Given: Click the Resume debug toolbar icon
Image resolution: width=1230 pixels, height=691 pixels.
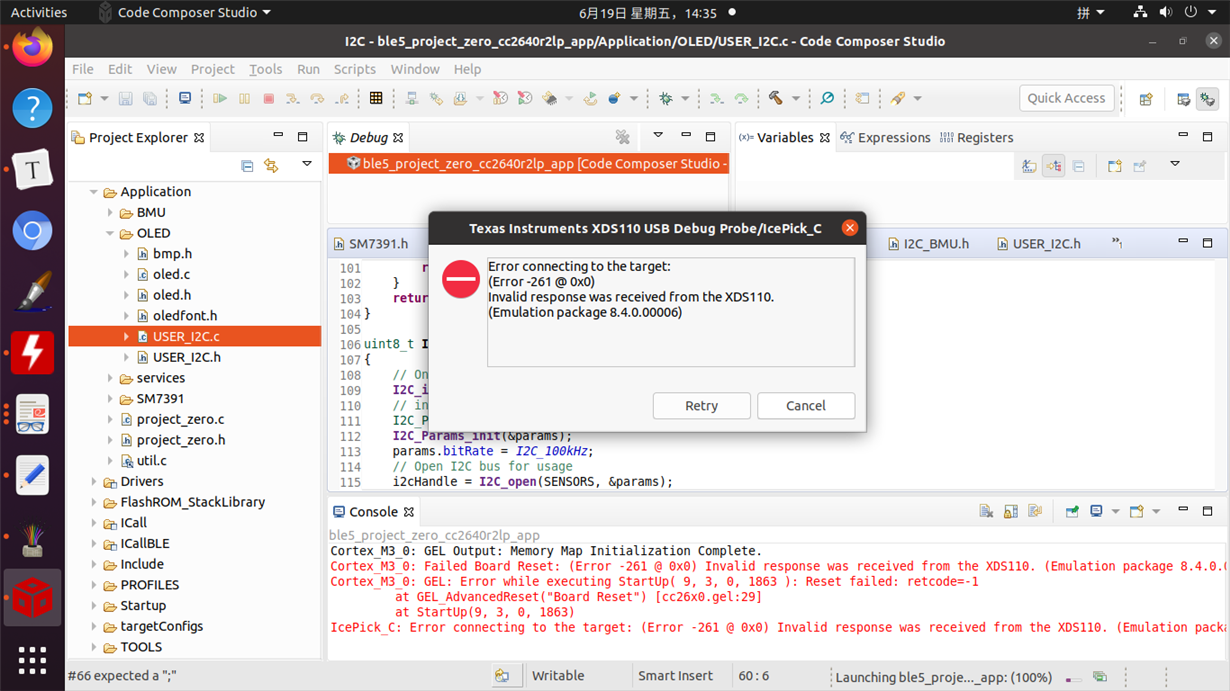Looking at the screenshot, I should point(220,98).
